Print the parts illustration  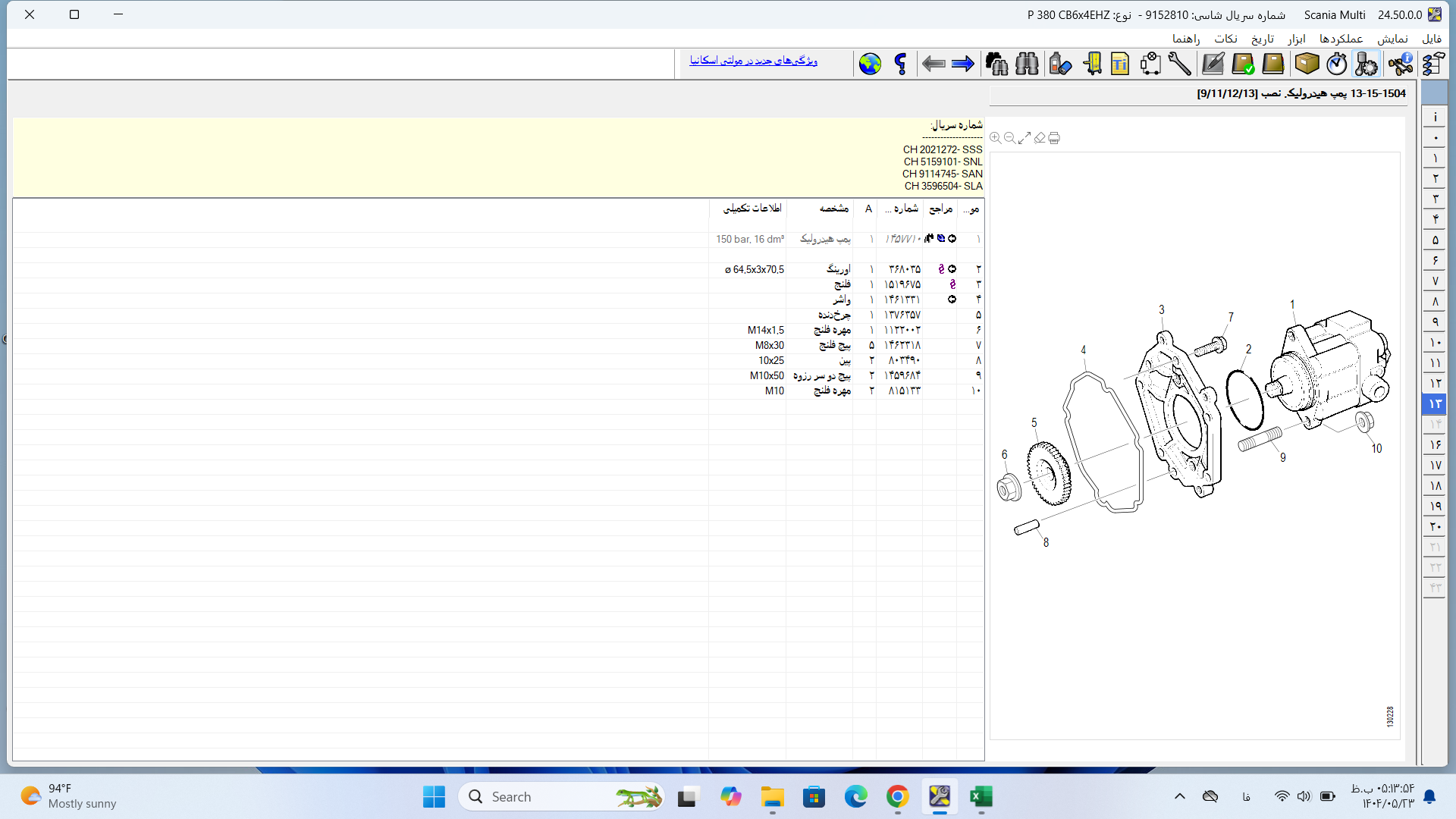click(x=1054, y=138)
